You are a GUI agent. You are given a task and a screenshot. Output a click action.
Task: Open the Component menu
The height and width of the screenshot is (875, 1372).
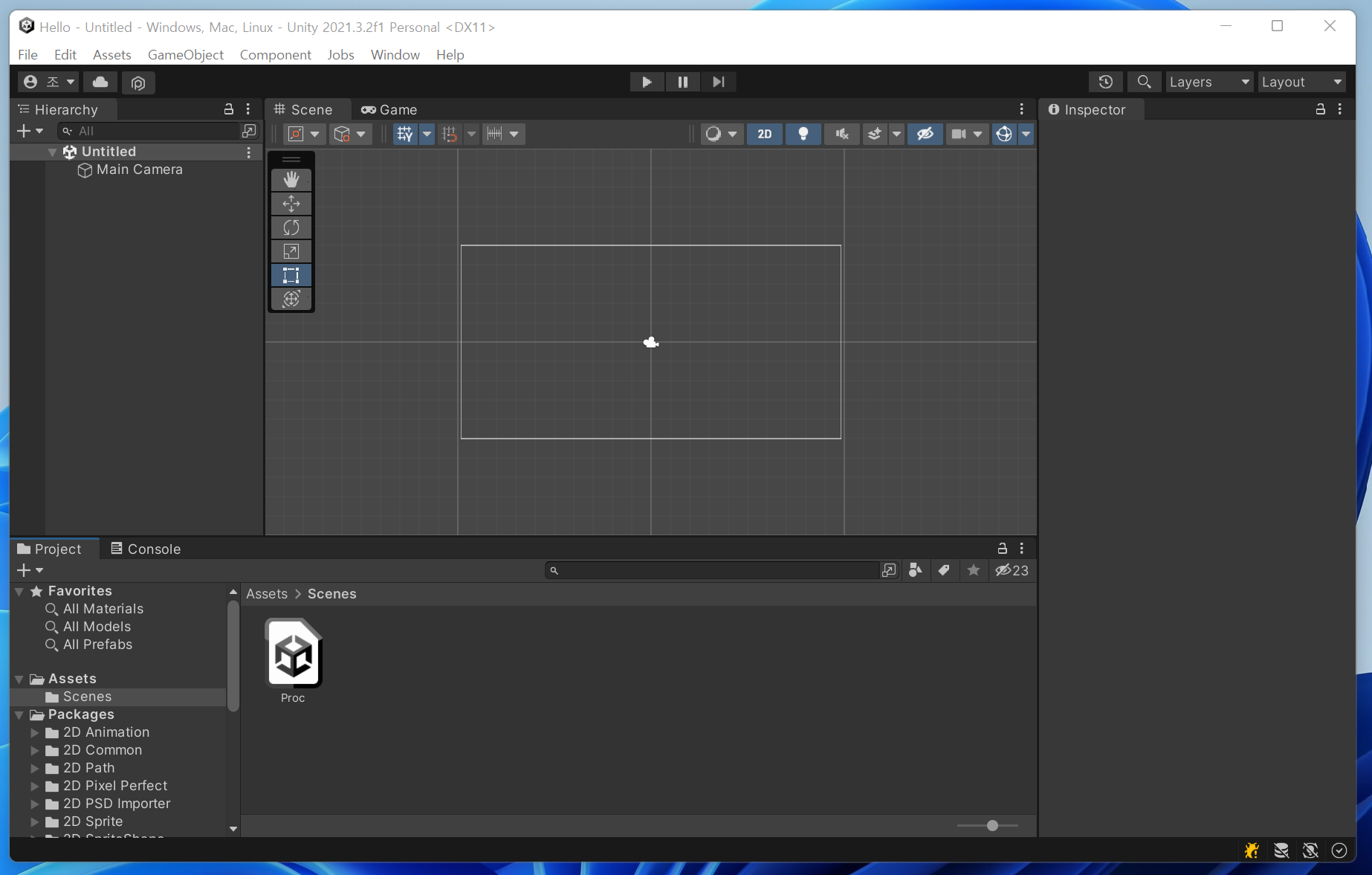[x=275, y=54]
